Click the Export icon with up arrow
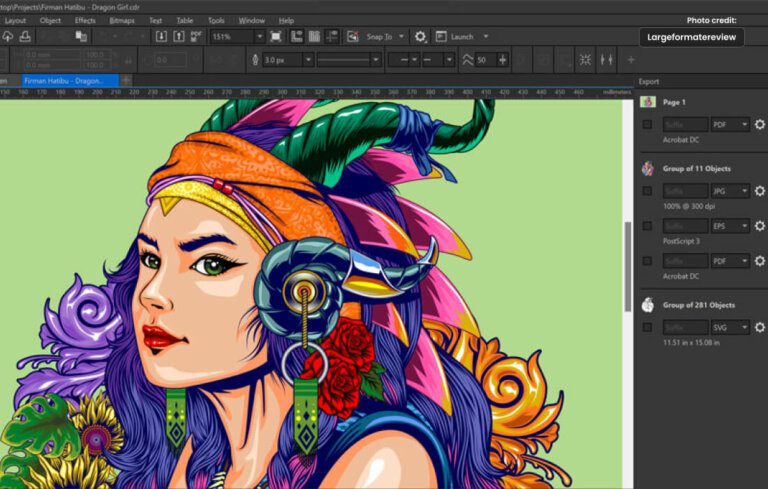Image resolution: width=768 pixels, height=489 pixels. pos(179,36)
